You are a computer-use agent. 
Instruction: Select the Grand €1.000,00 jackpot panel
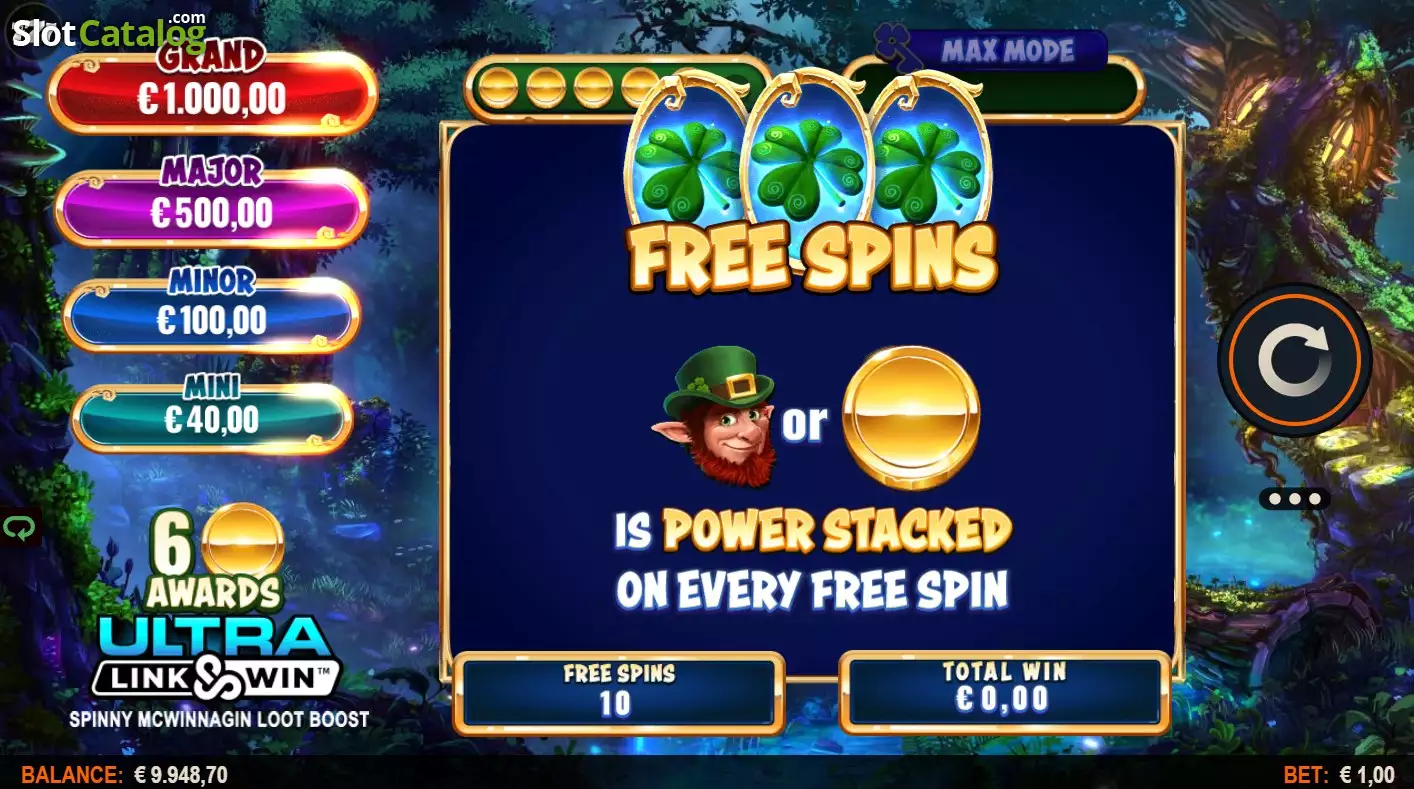[212, 93]
